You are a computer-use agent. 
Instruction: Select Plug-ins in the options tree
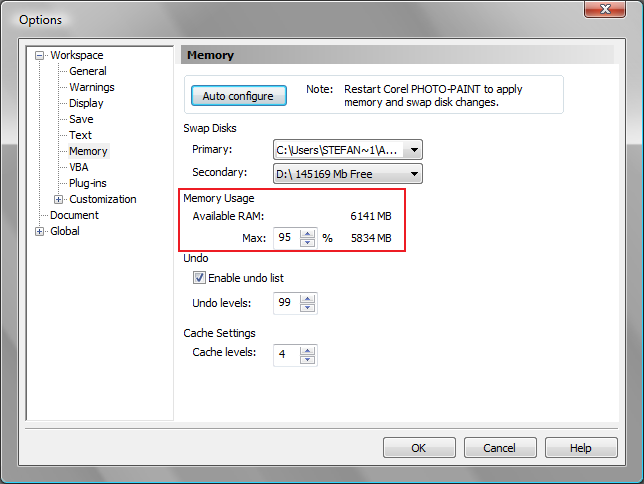pyautogui.click(x=87, y=183)
